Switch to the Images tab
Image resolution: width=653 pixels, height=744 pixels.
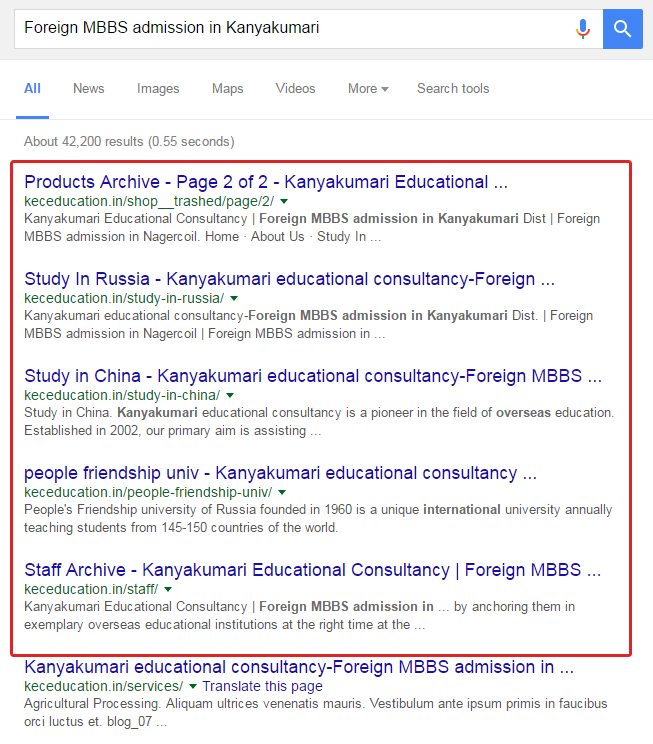pos(158,89)
